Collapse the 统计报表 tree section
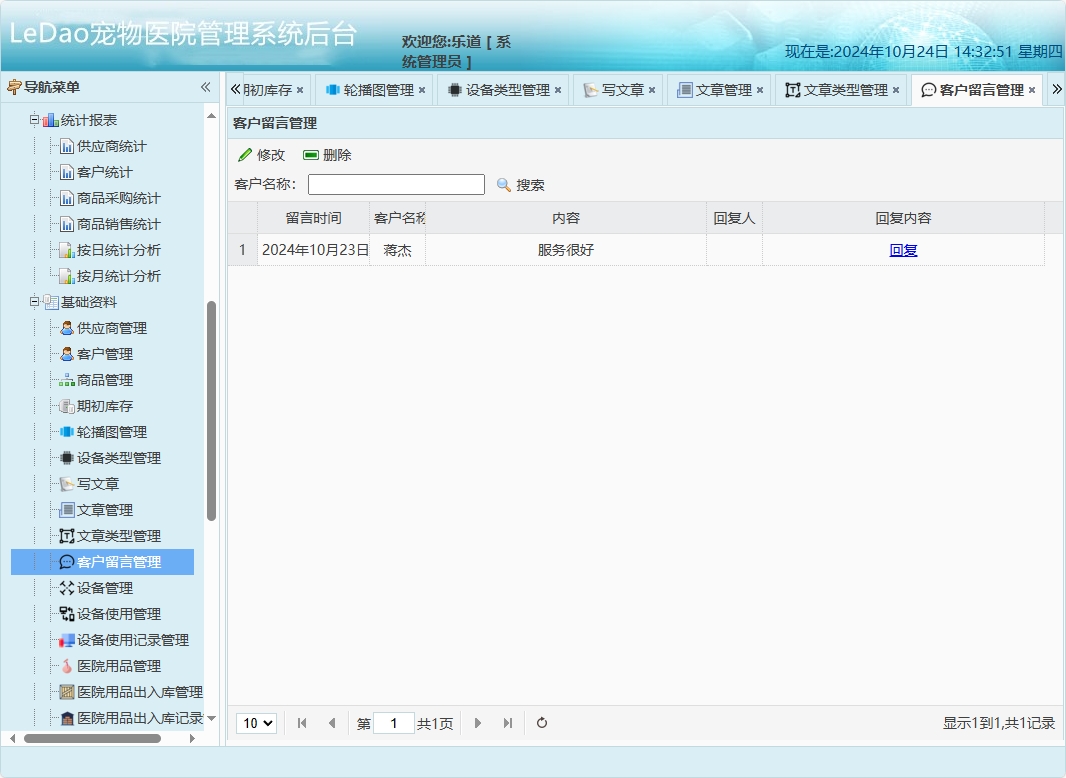This screenshot has height=778, width=1066. pyautogui.click(x=32, y=119)
